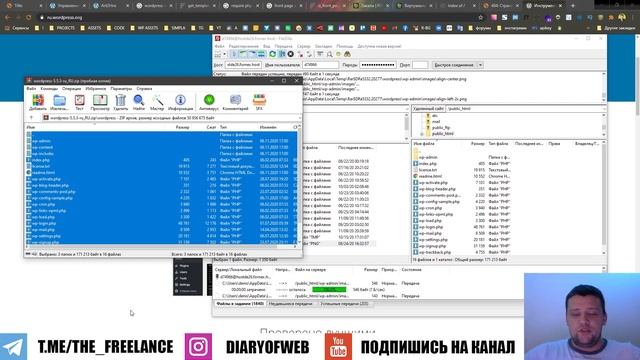Click the FileZilla Пароль input field
Viewport: 640px width, 360px height.
click(378, 65)
